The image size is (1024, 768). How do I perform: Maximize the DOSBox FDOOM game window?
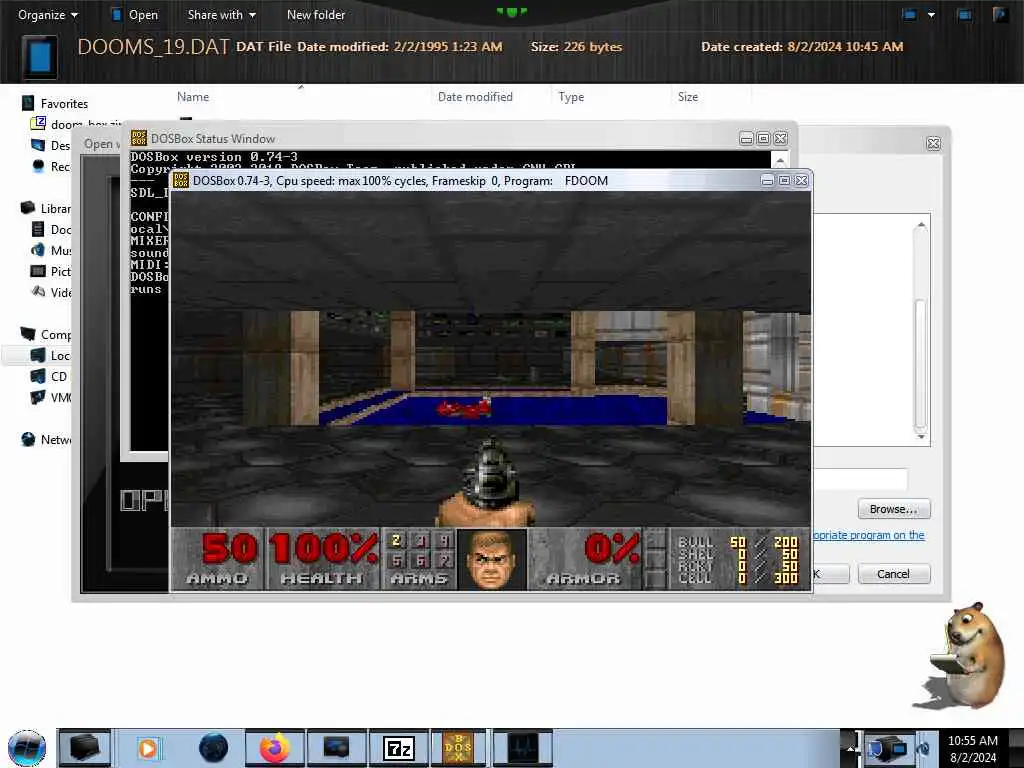click(784, 180)
